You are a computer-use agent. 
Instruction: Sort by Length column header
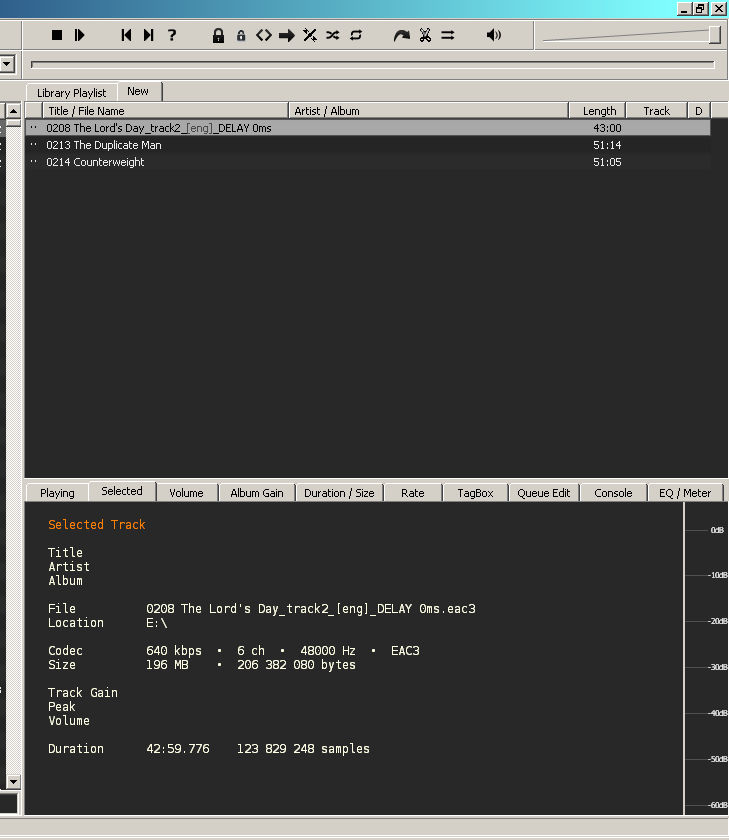coord(597,111)
